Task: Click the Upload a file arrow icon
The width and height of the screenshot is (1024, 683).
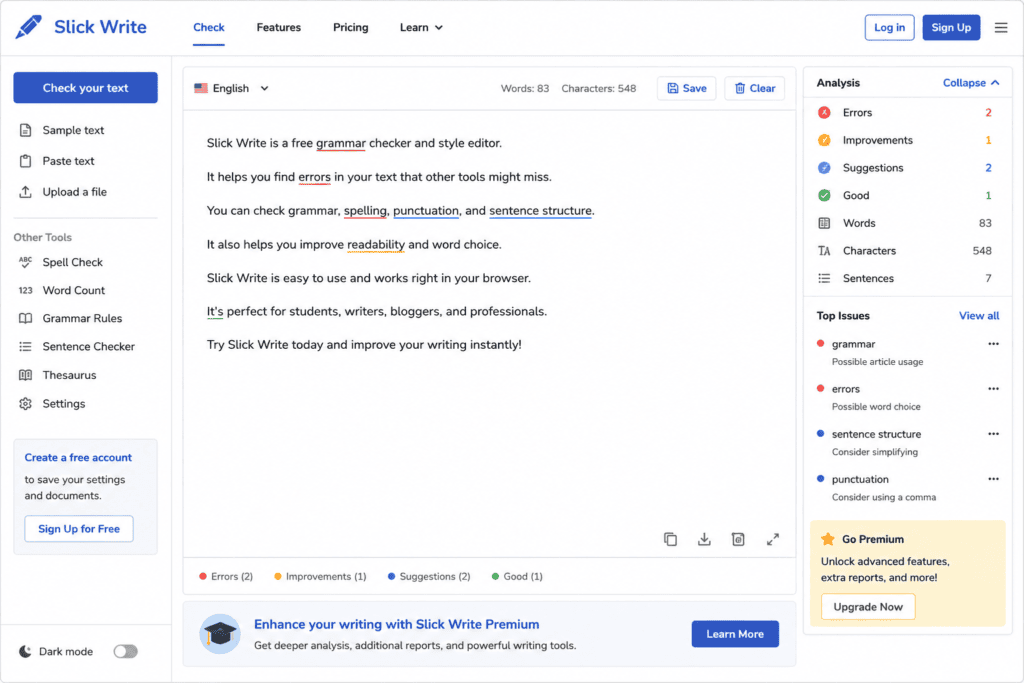Action: click(x=25, y=192)
